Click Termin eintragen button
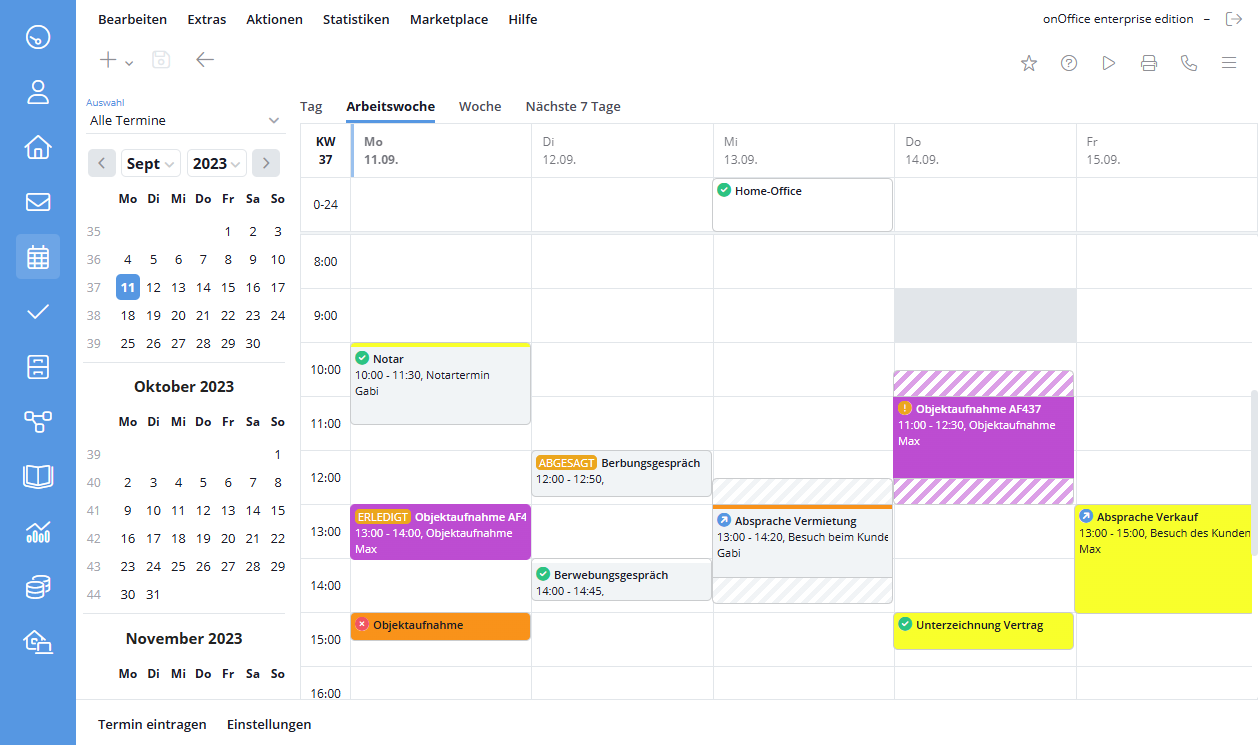 [152, 724]
